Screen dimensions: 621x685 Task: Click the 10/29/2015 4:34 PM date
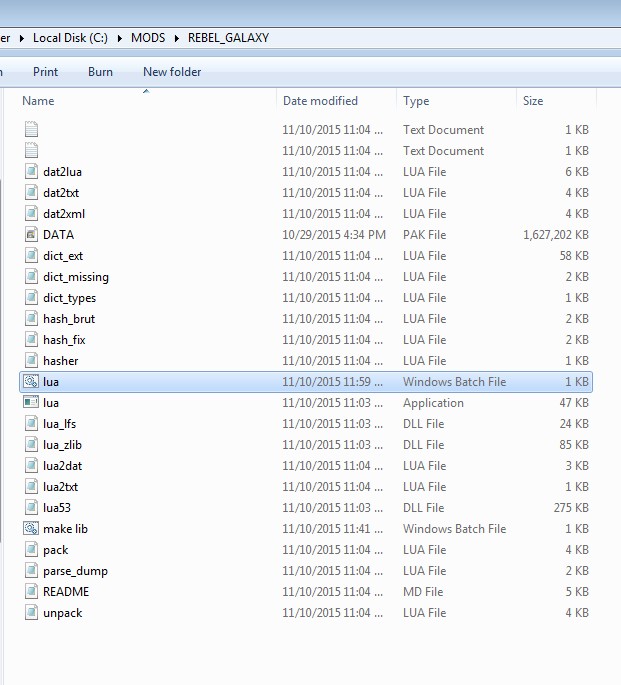click(334, 235)
